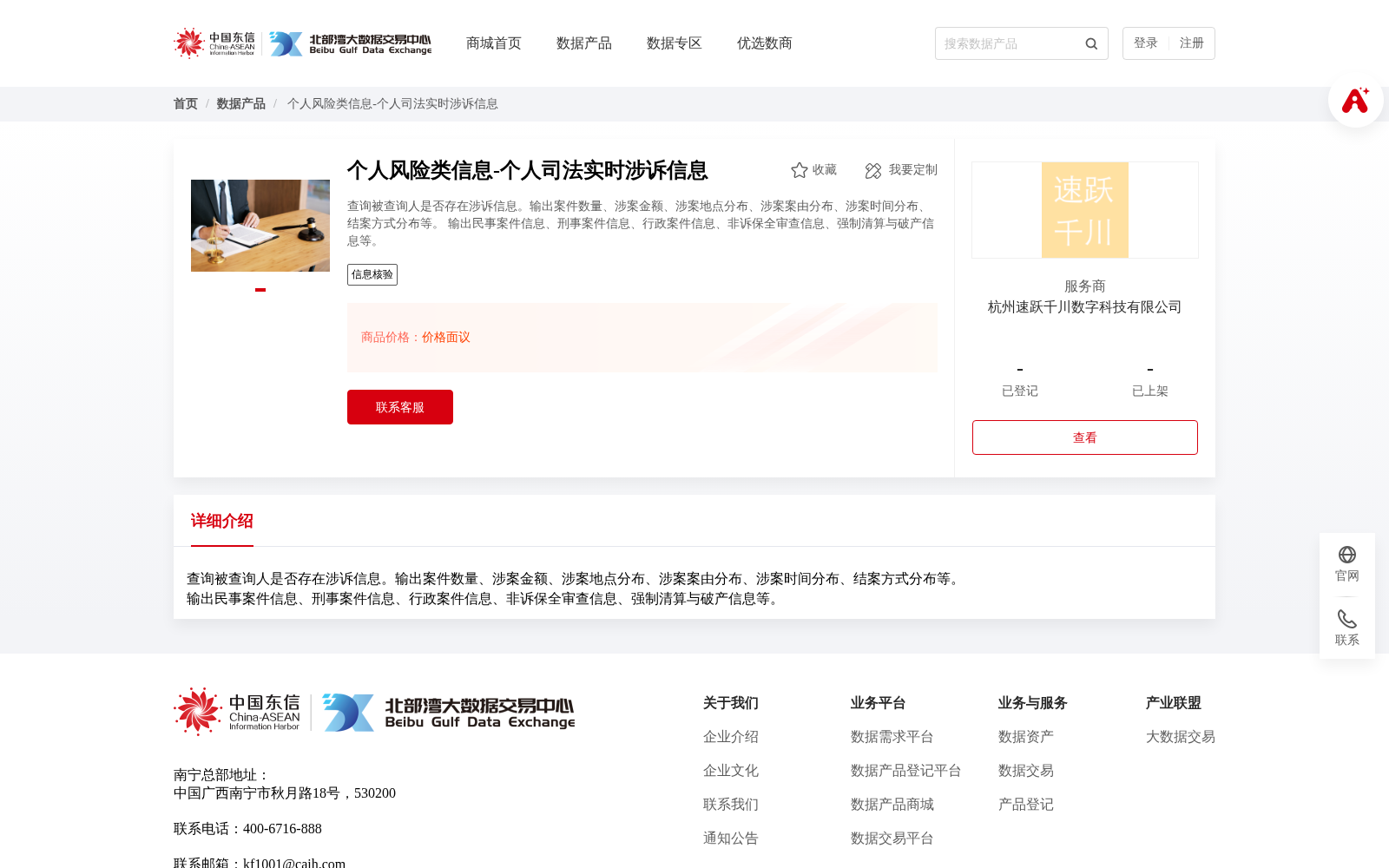1389x868 pixels.
Task: Click the 已上架 count label
Action: pos(1150,391)
